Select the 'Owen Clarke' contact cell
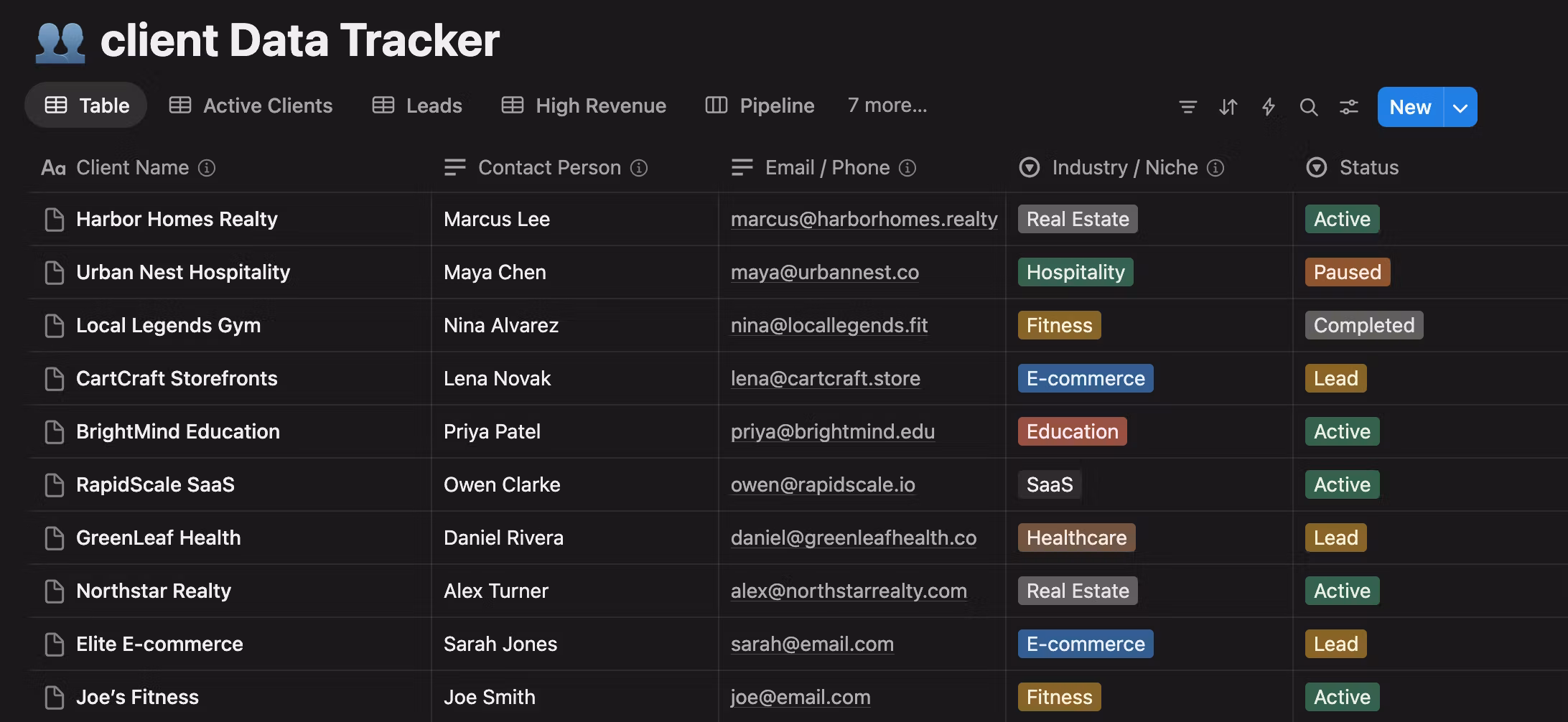Viewport: 1568px width, 722px height. pyautogui.click(x=574, y=484)
